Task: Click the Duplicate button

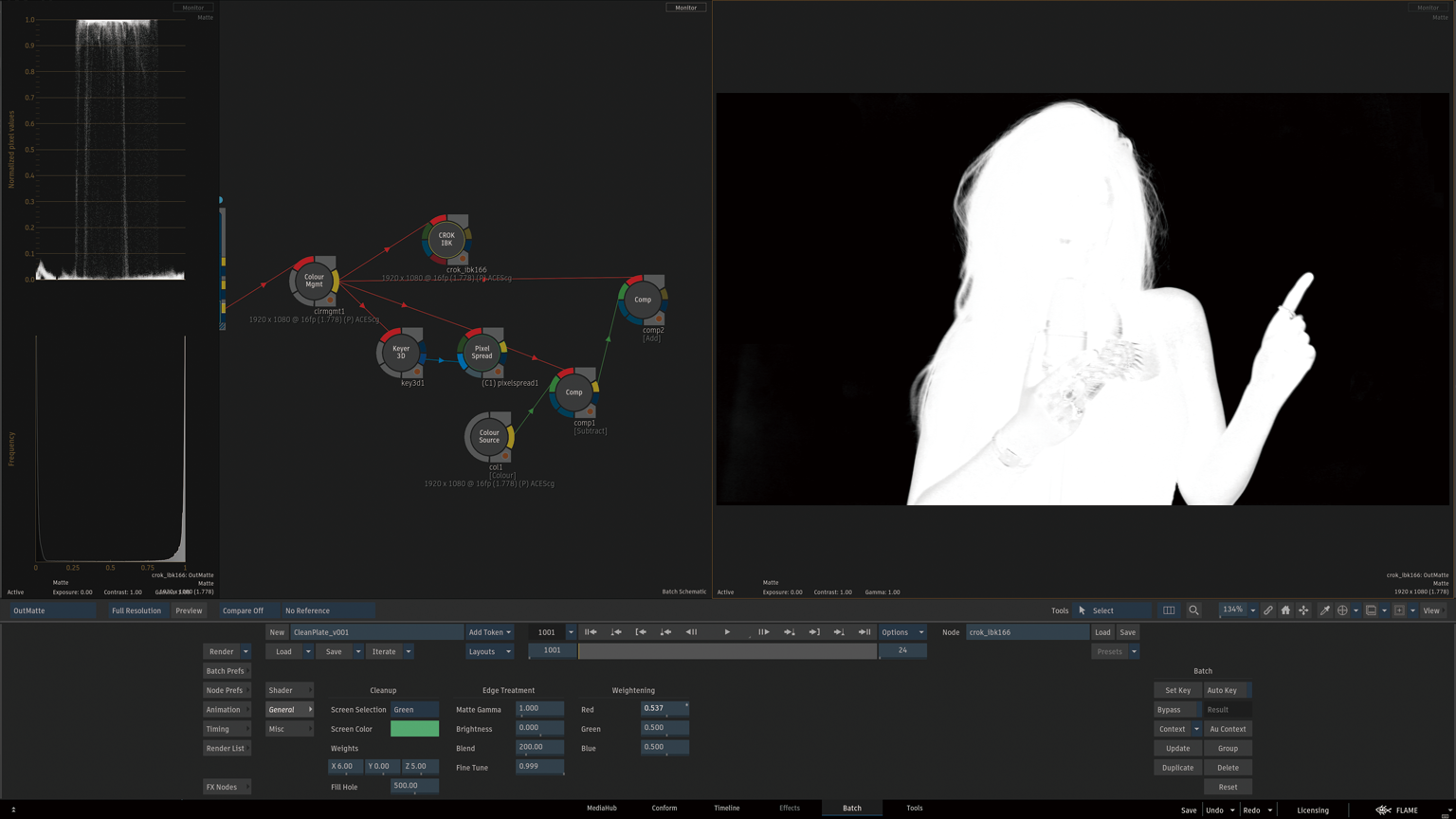Action: (x=1177, y=768)
